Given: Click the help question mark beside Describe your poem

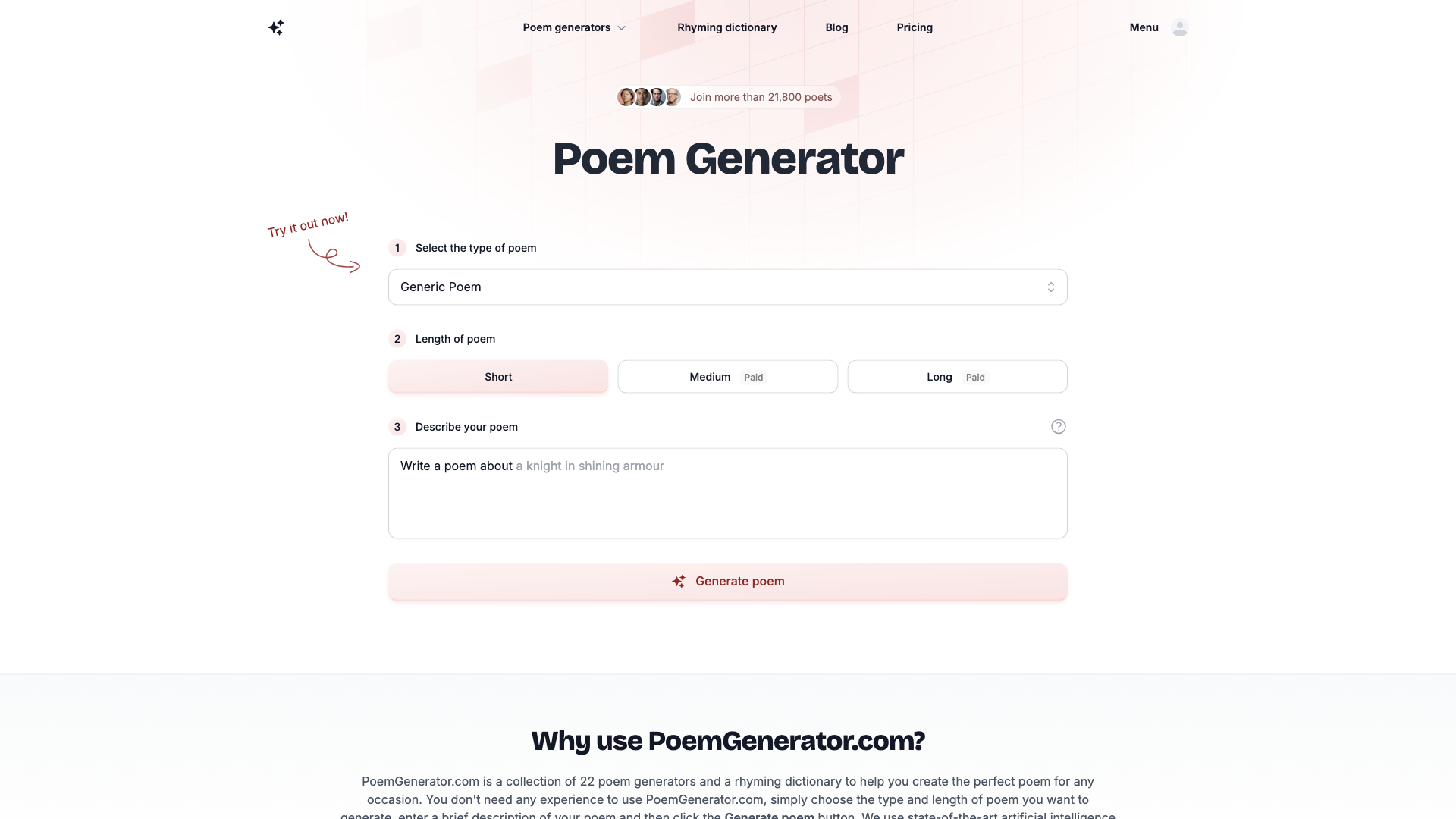Looking at the screenshot, I should click(x=1059, y=426).
